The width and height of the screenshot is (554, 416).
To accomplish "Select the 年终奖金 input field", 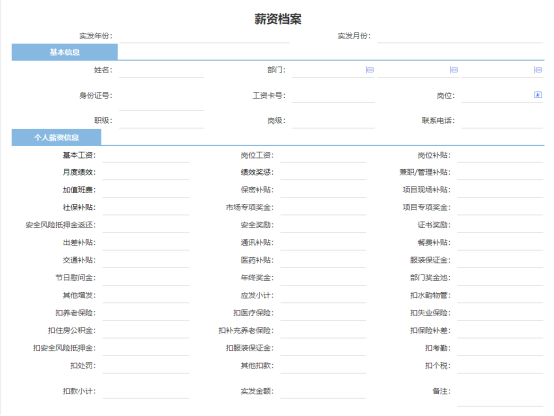I will [x=323, y=279].
